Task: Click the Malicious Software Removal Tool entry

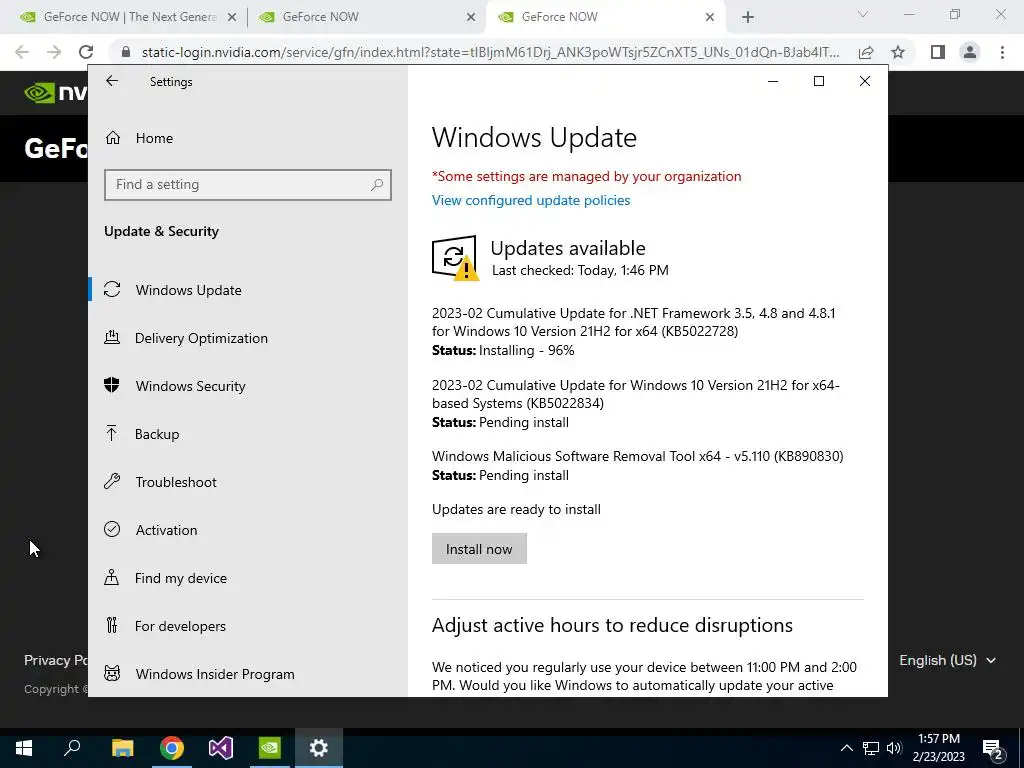Action: tap(637, 466)
